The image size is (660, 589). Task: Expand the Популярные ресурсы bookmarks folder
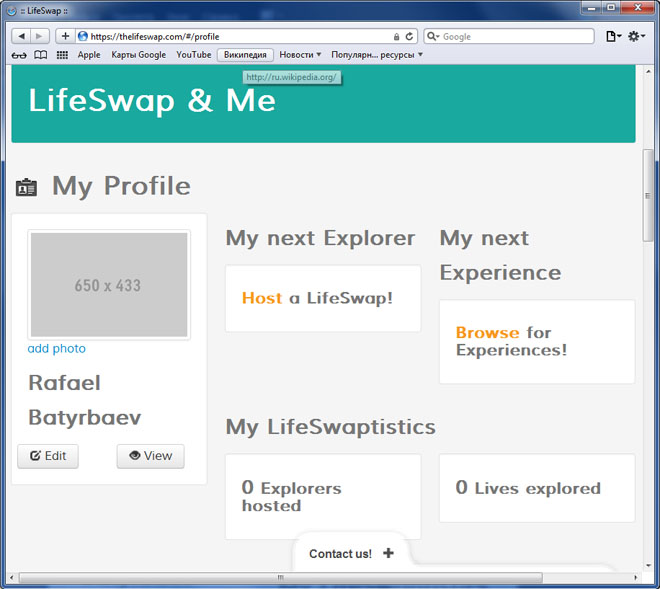pos(377,55)
